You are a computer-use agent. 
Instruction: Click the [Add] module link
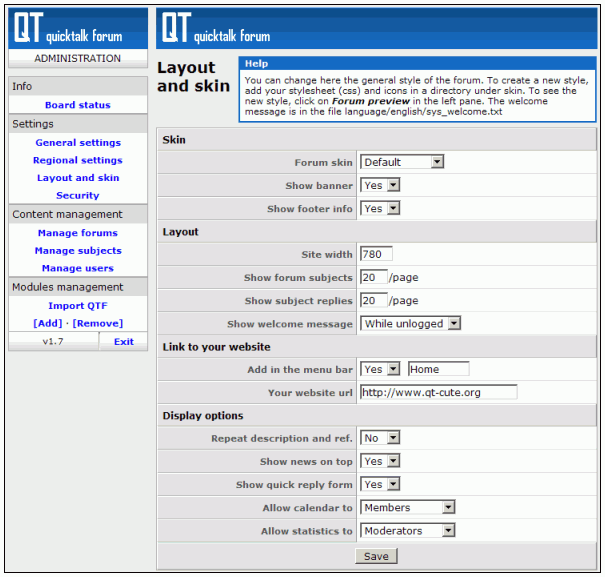coord(47,323)
